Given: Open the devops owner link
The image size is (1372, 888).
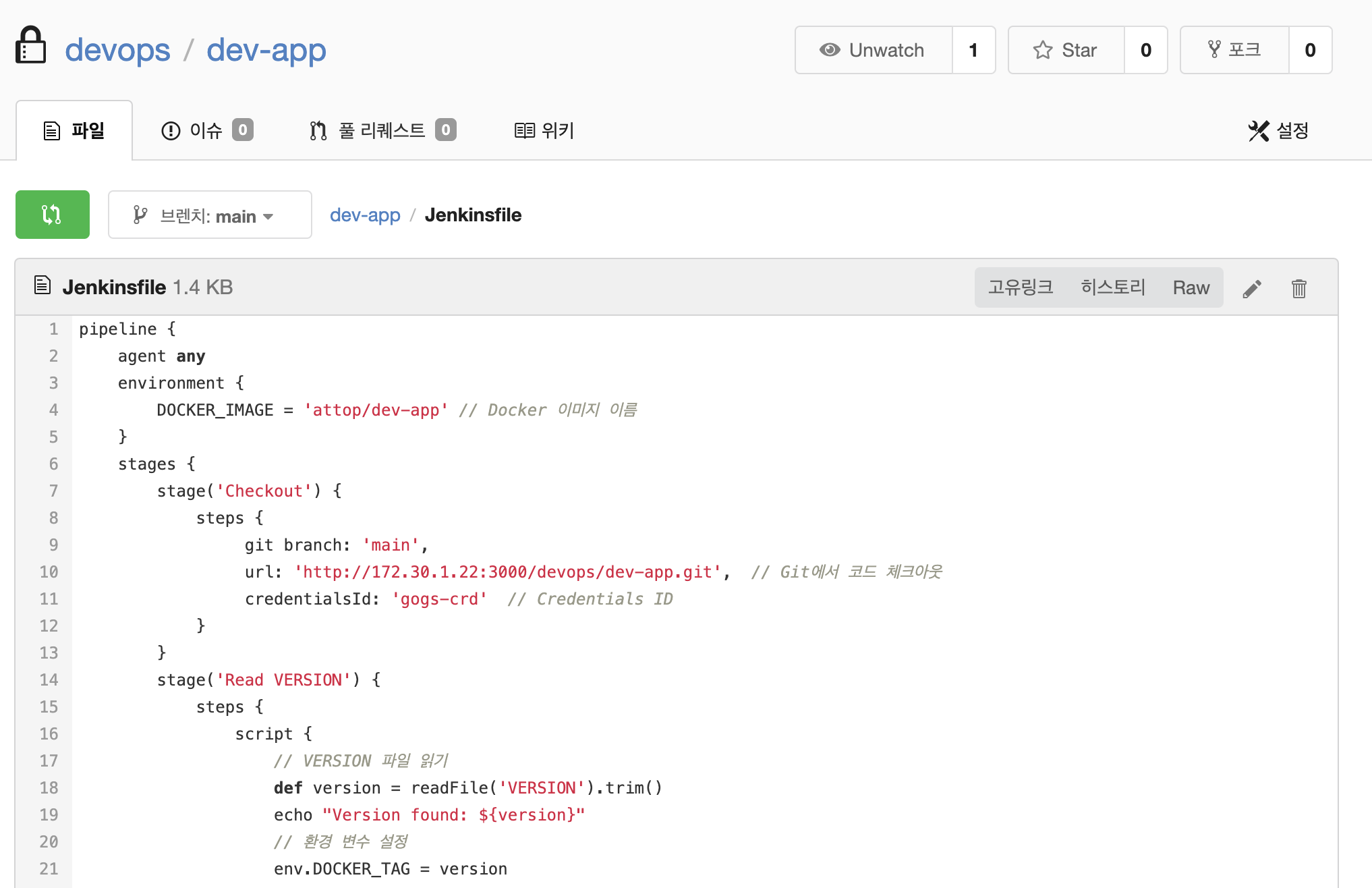Looking at the screenshot, I should click(x=117, y=50).
